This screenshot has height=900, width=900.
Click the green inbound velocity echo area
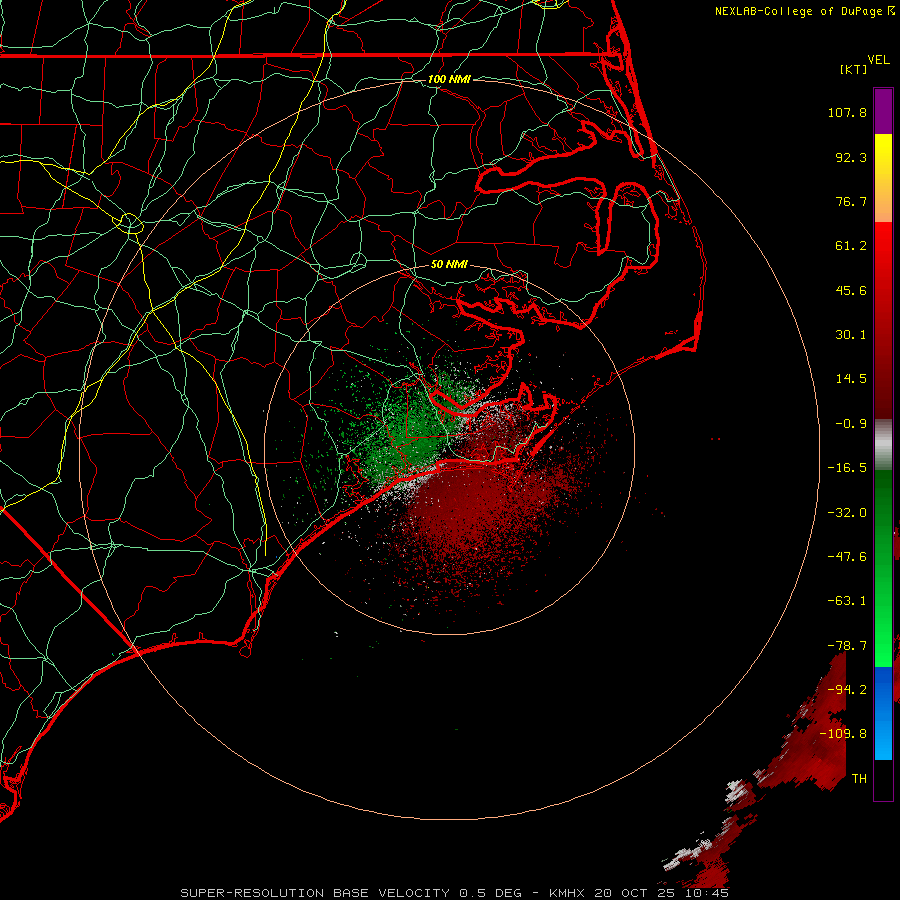410,430
